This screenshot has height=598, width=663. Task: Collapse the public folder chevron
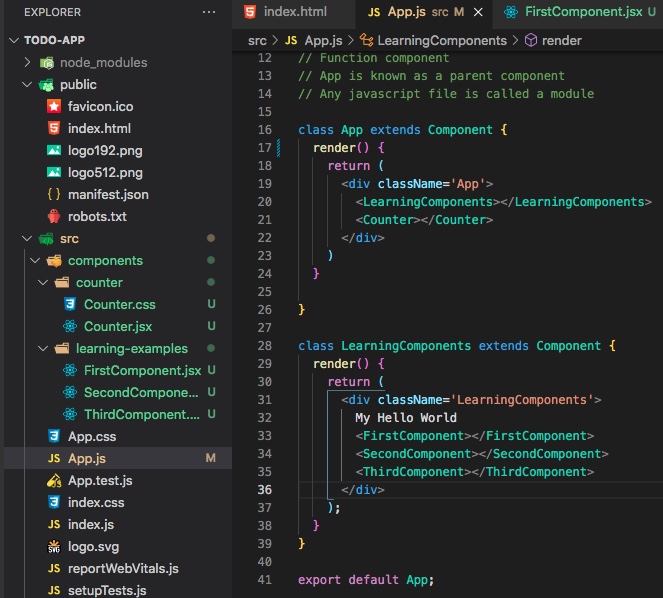[x=27, y=84]
